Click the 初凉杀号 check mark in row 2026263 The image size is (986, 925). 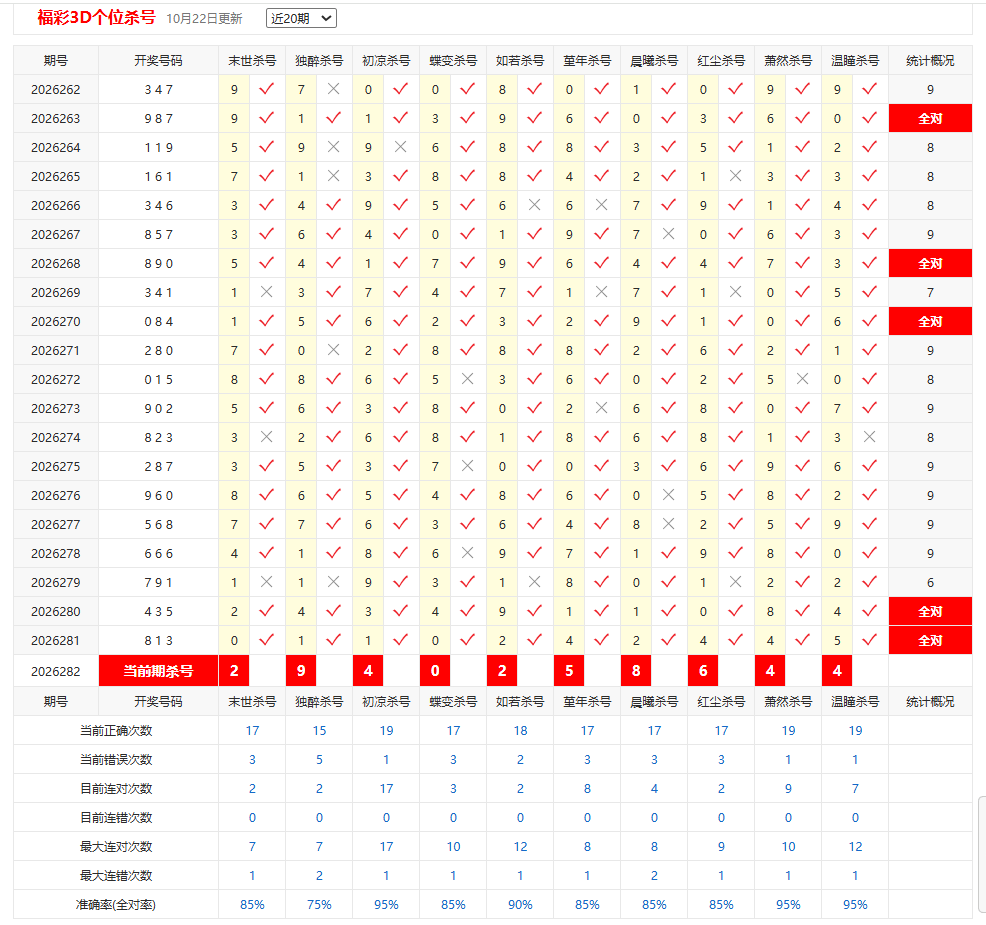400,118
